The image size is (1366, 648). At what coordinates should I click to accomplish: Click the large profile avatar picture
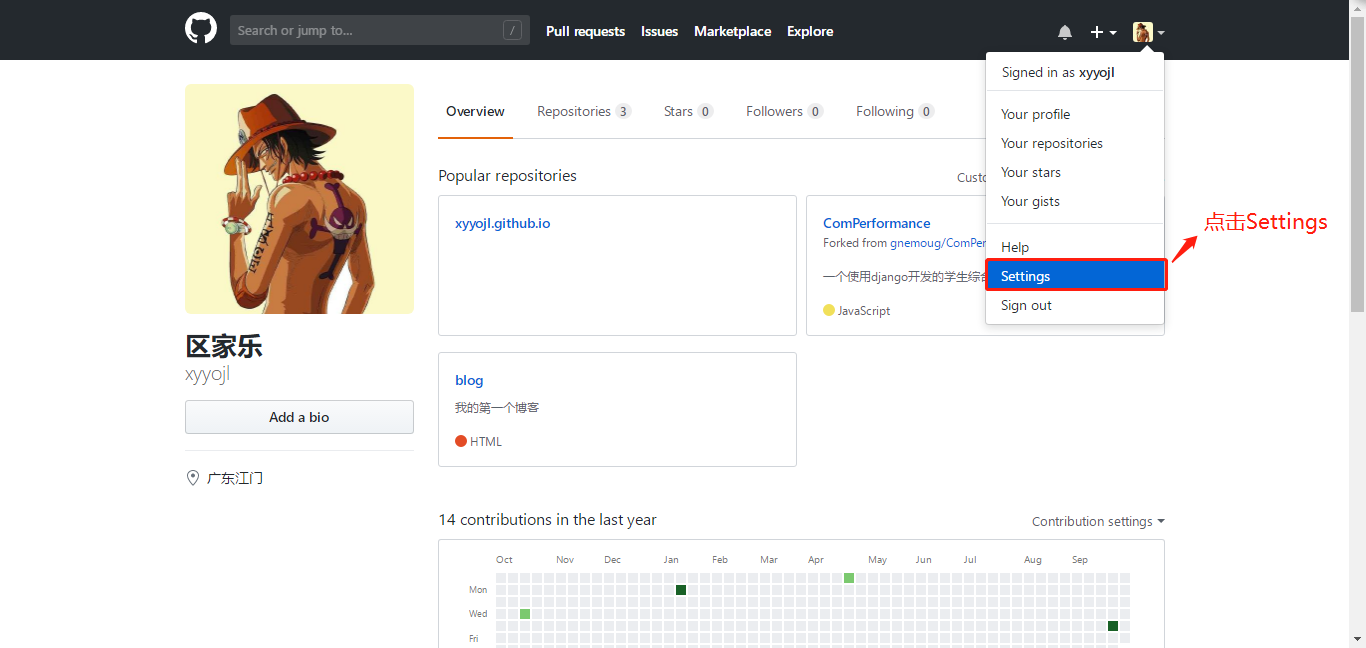[299, 199]
